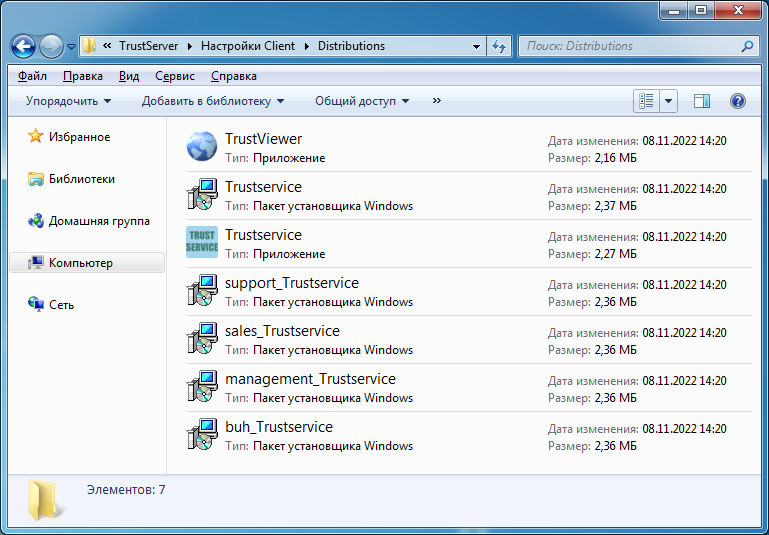The width and height of the screenshot is (769, 535).
Task: Navigate to Настройки Client breadcrumb
Action: [x=248, y=46]
